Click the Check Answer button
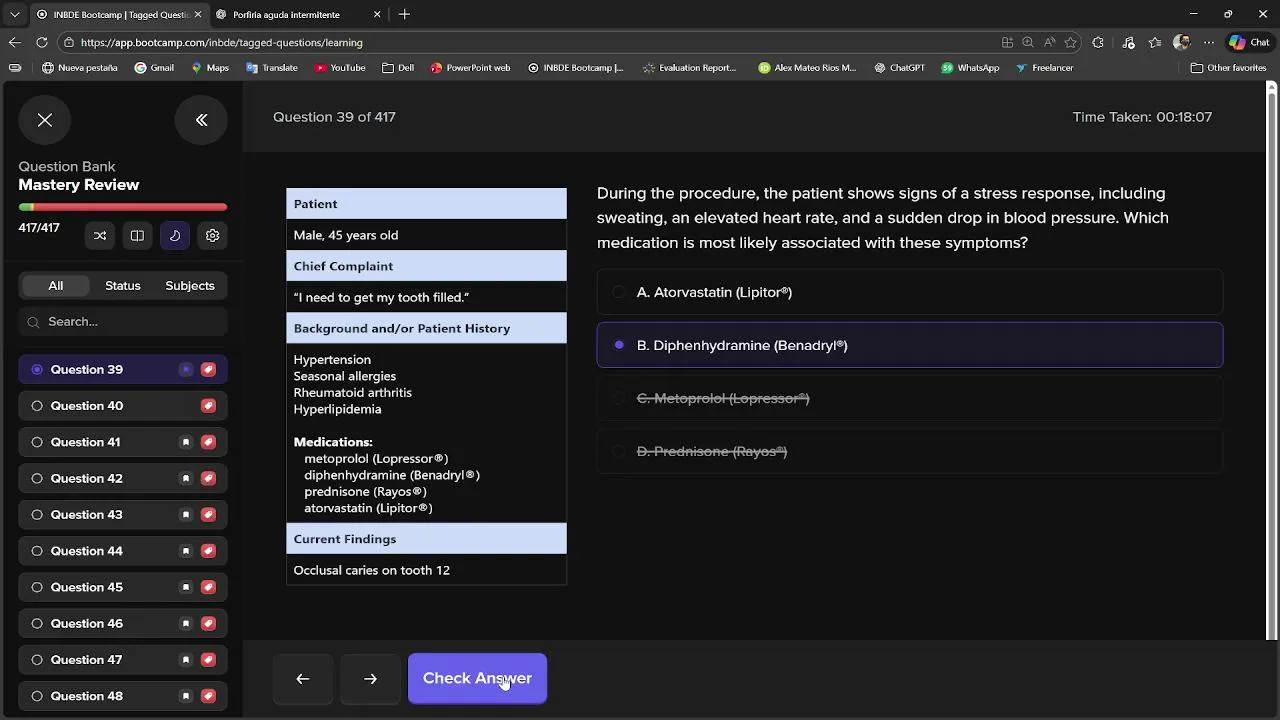 [477, 678]
